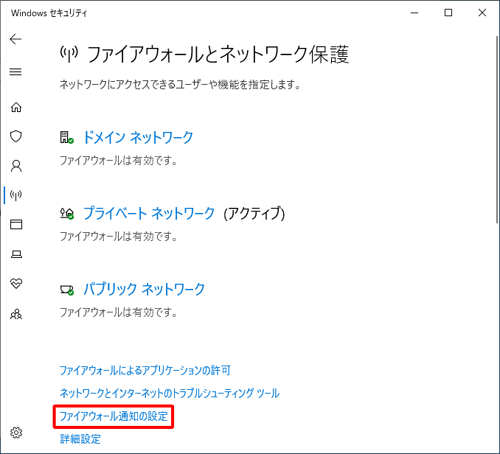Image resolution: width=500 pixels, height=454 pixels.
Task: Click ファイアウォールによるアプリケーションの許可 link
Action: click(145, 370)
